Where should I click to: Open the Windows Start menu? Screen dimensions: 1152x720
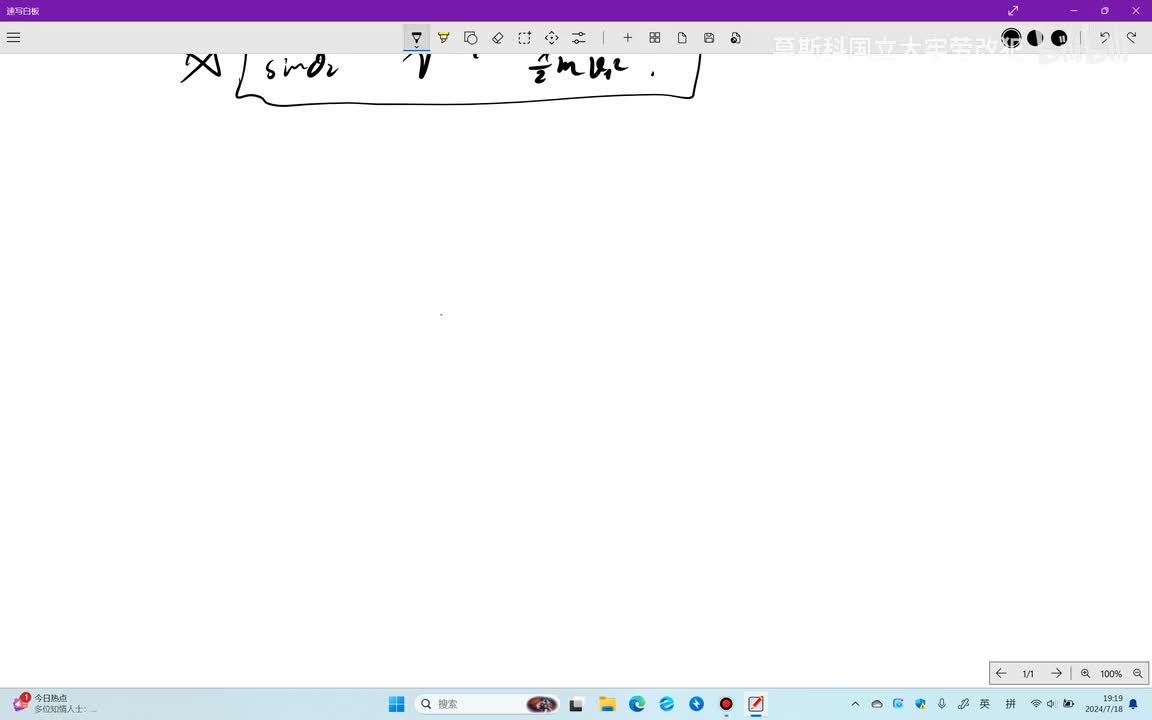click(397, 704)
